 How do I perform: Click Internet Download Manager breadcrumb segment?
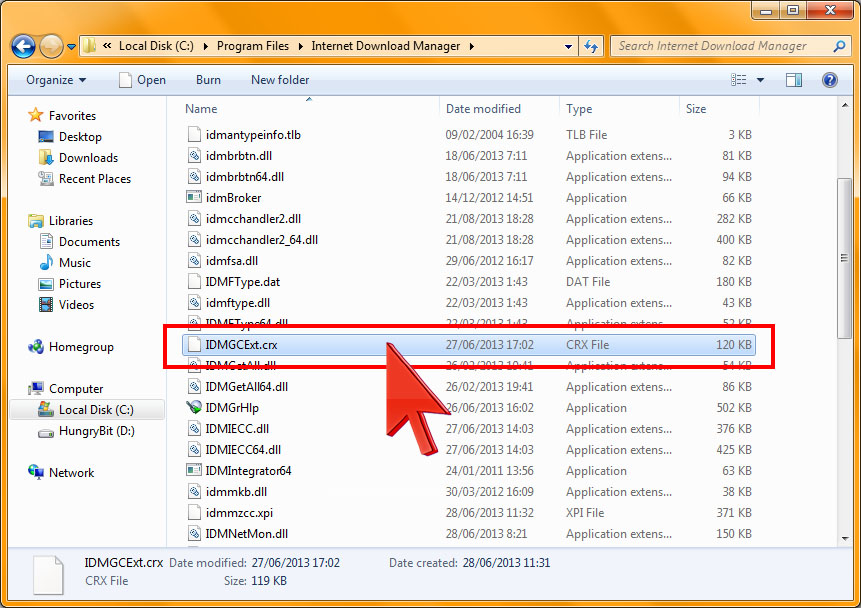point(385,46)
